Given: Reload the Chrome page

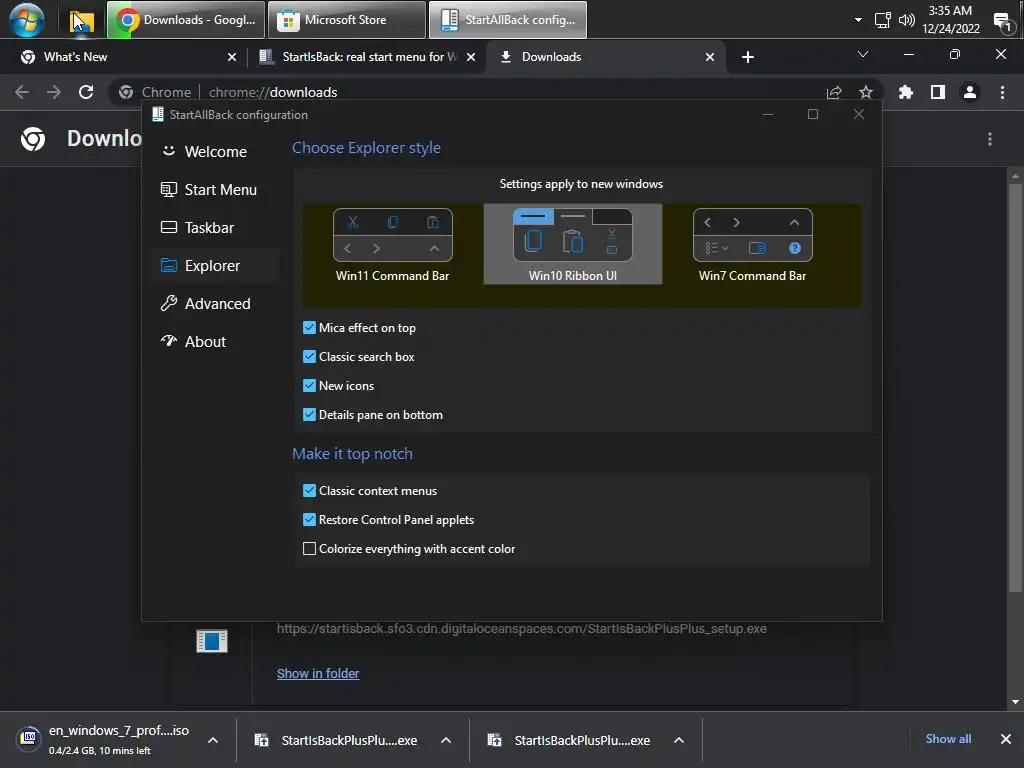Looking at the screenshot, I should pos(86,92).
